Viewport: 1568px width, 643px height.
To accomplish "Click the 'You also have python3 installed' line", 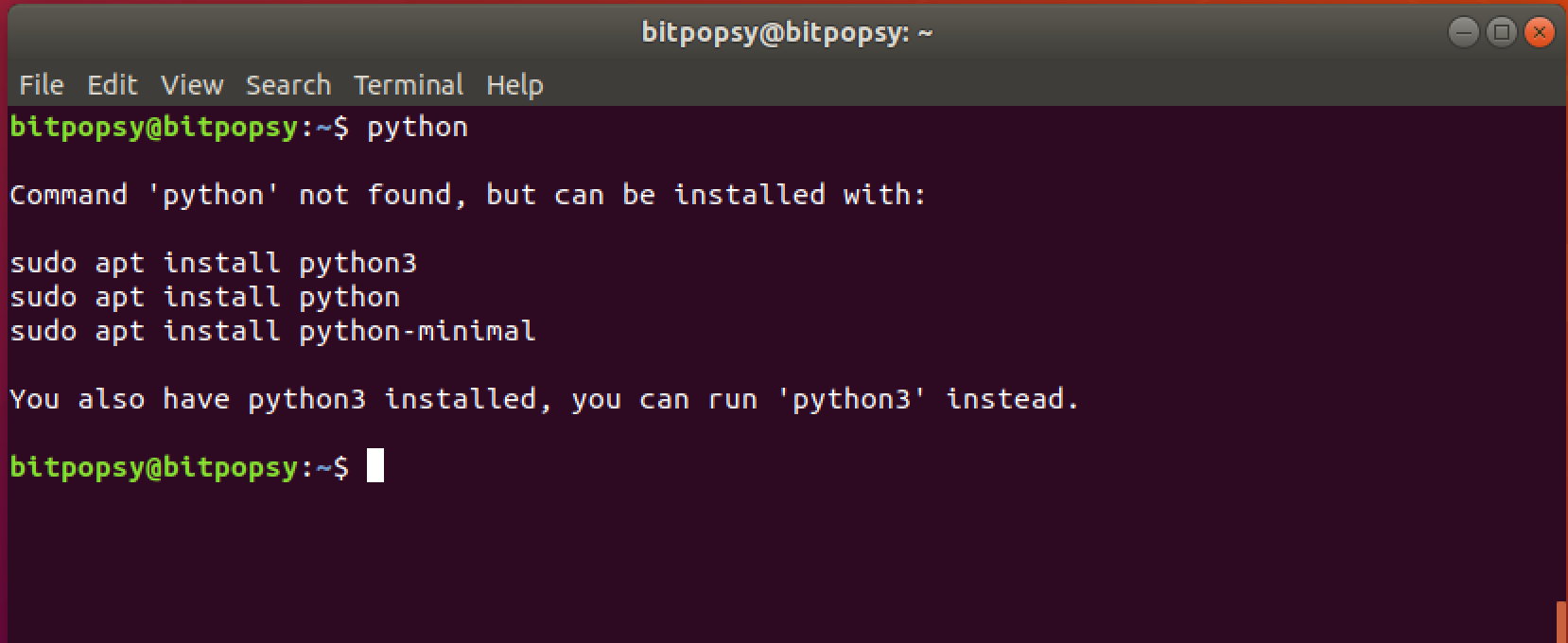I will click(x=545, y=399).
